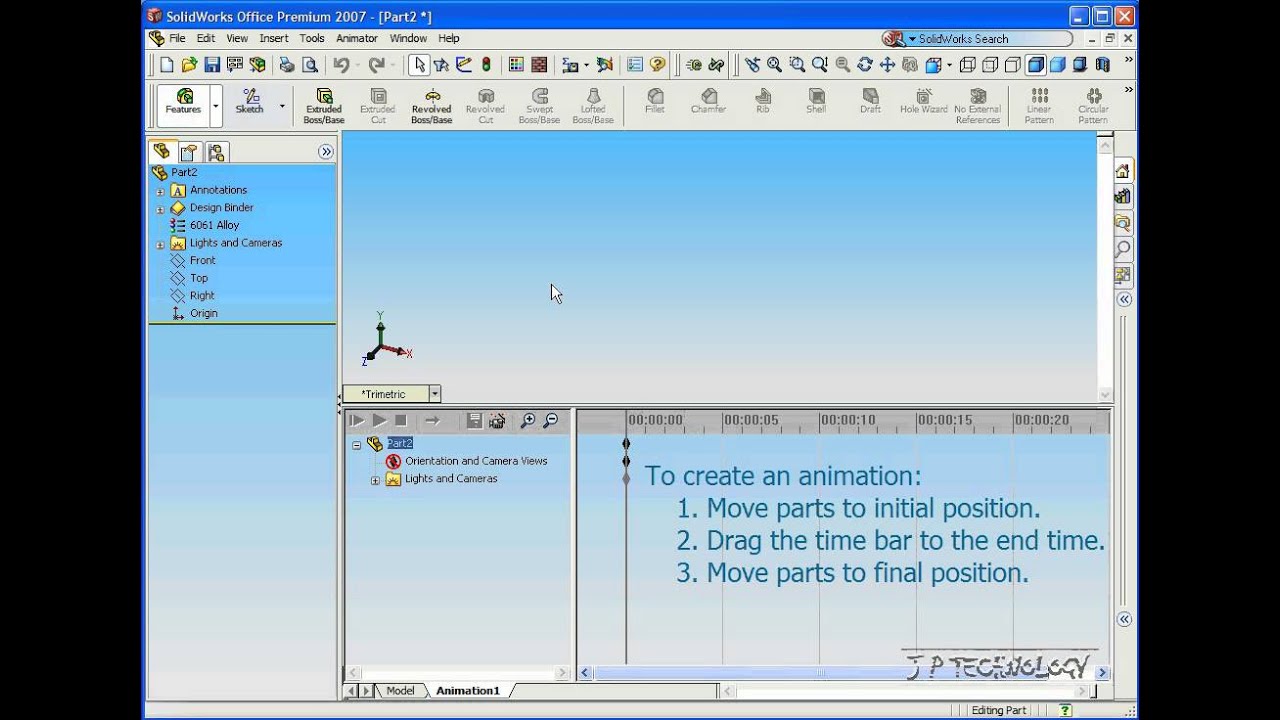Click the New document icon
The height and width of the screenshot is (720, 1280).
coord(167,65)
